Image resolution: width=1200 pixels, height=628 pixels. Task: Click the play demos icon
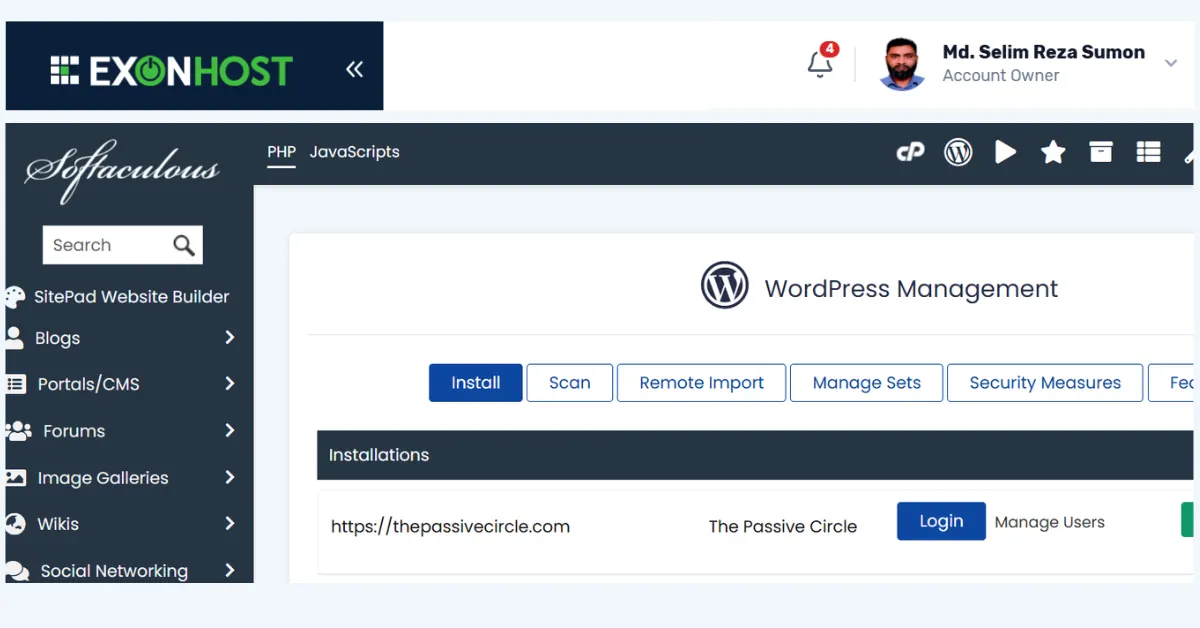coord(1006,152)
